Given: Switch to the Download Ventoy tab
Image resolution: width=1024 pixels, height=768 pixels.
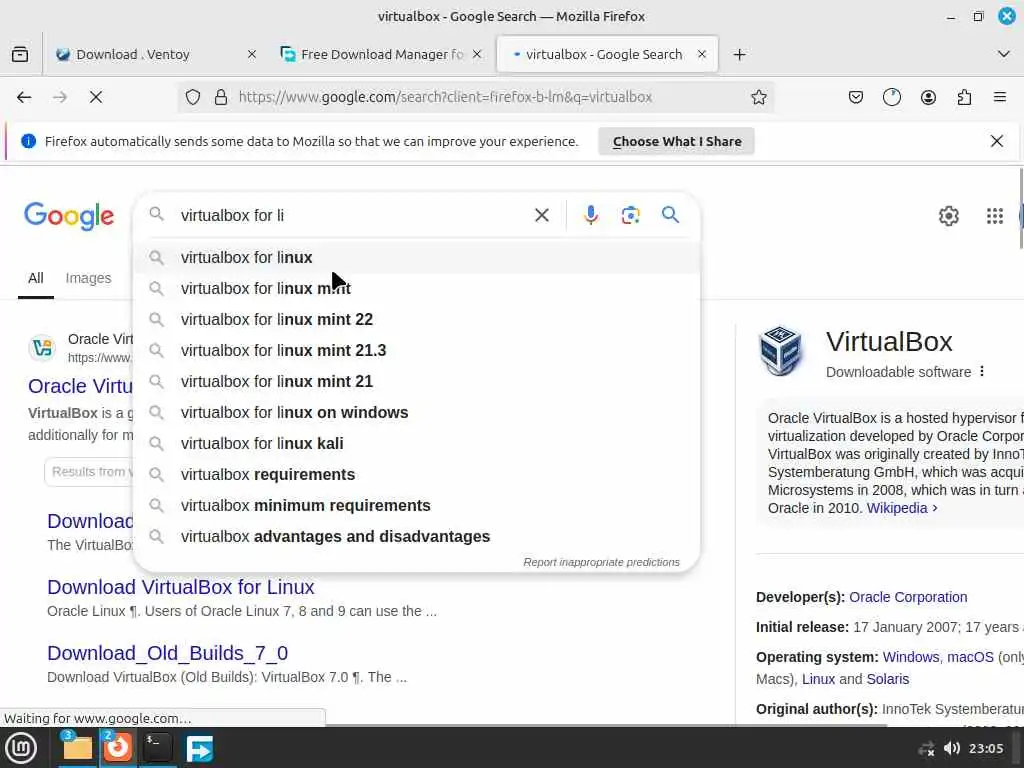Looking at the screenshot, I should [x=157, y=54].
